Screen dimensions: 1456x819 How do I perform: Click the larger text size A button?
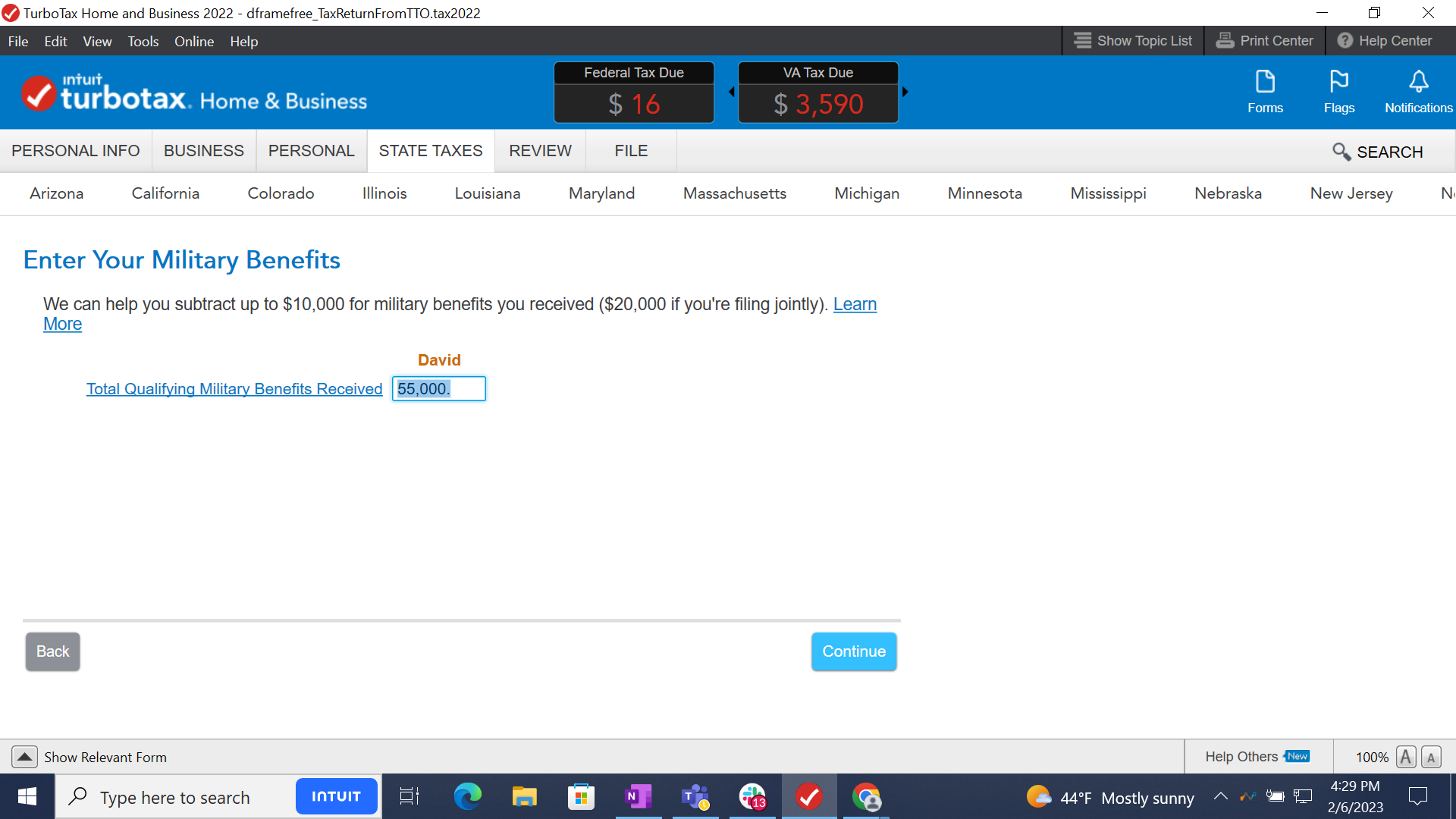click(x=1406, y=757)
